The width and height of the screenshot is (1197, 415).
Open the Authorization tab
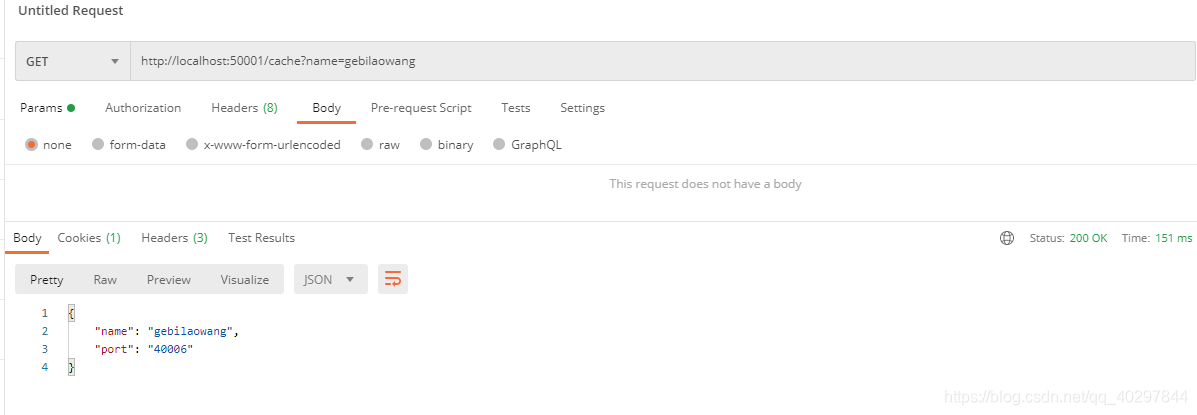[143, 108]
